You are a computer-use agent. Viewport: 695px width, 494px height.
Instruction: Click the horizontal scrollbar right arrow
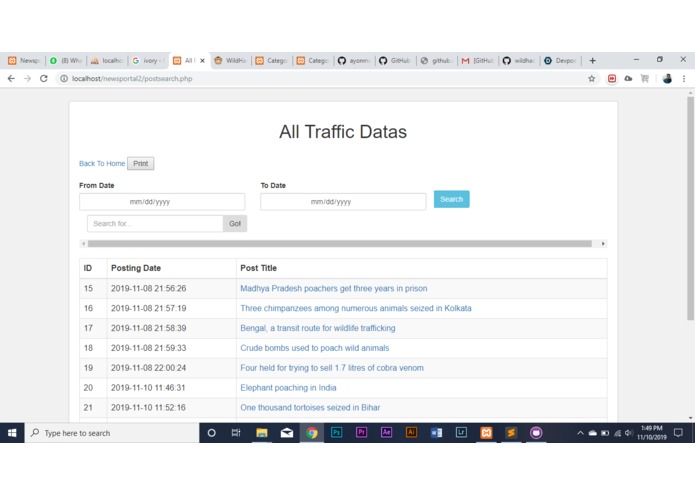coord(603,244)
